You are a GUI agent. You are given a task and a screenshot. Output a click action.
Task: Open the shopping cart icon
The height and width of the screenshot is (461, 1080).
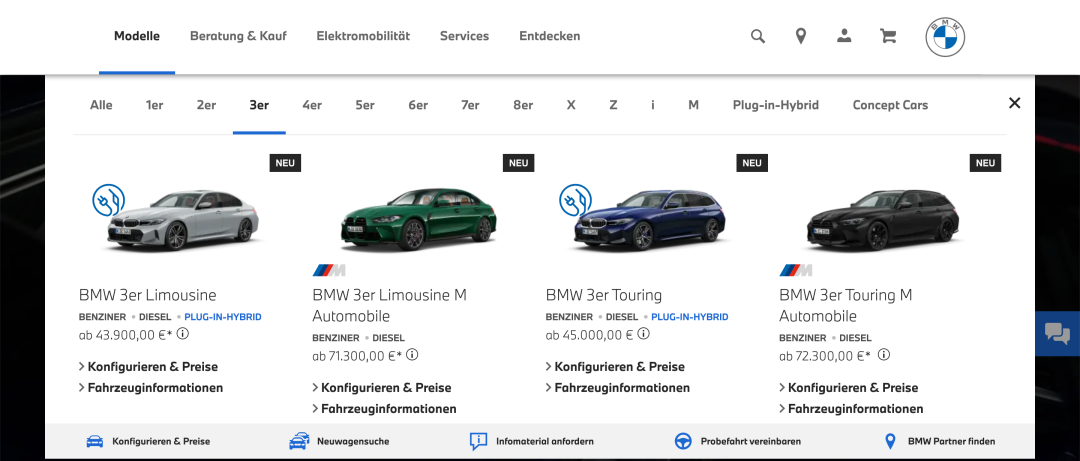click(888, 37)
